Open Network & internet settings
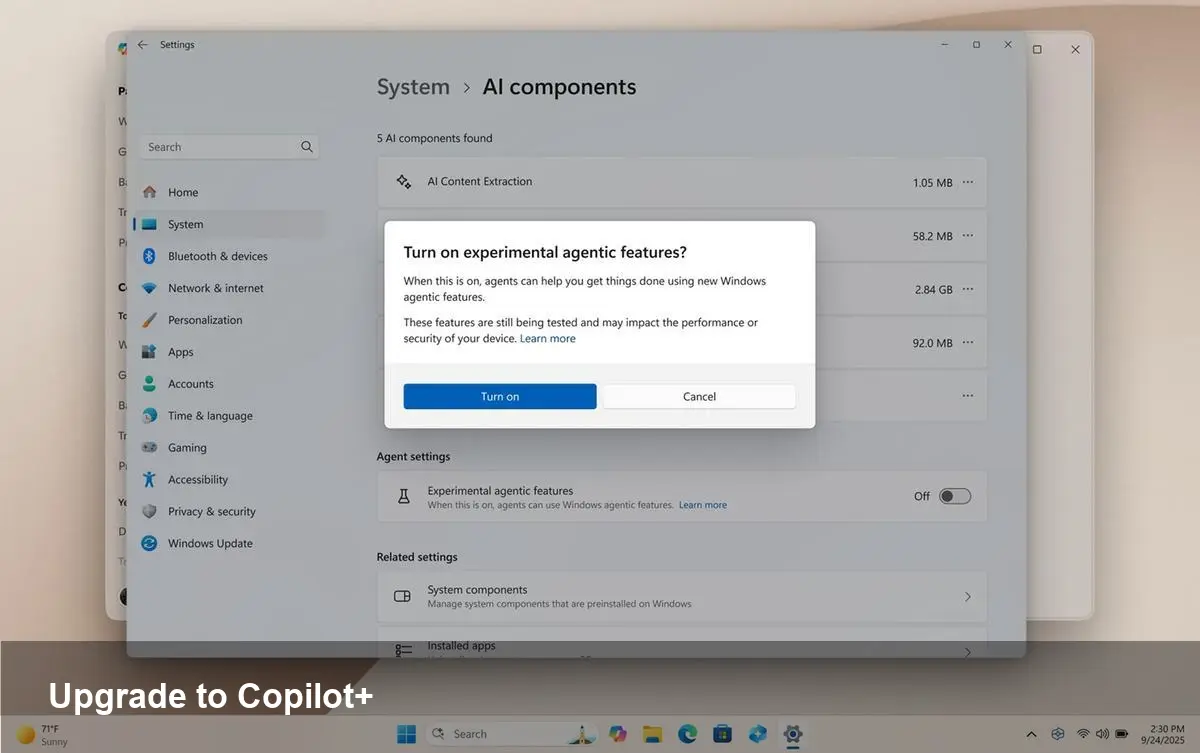 (x=215, y=287)
